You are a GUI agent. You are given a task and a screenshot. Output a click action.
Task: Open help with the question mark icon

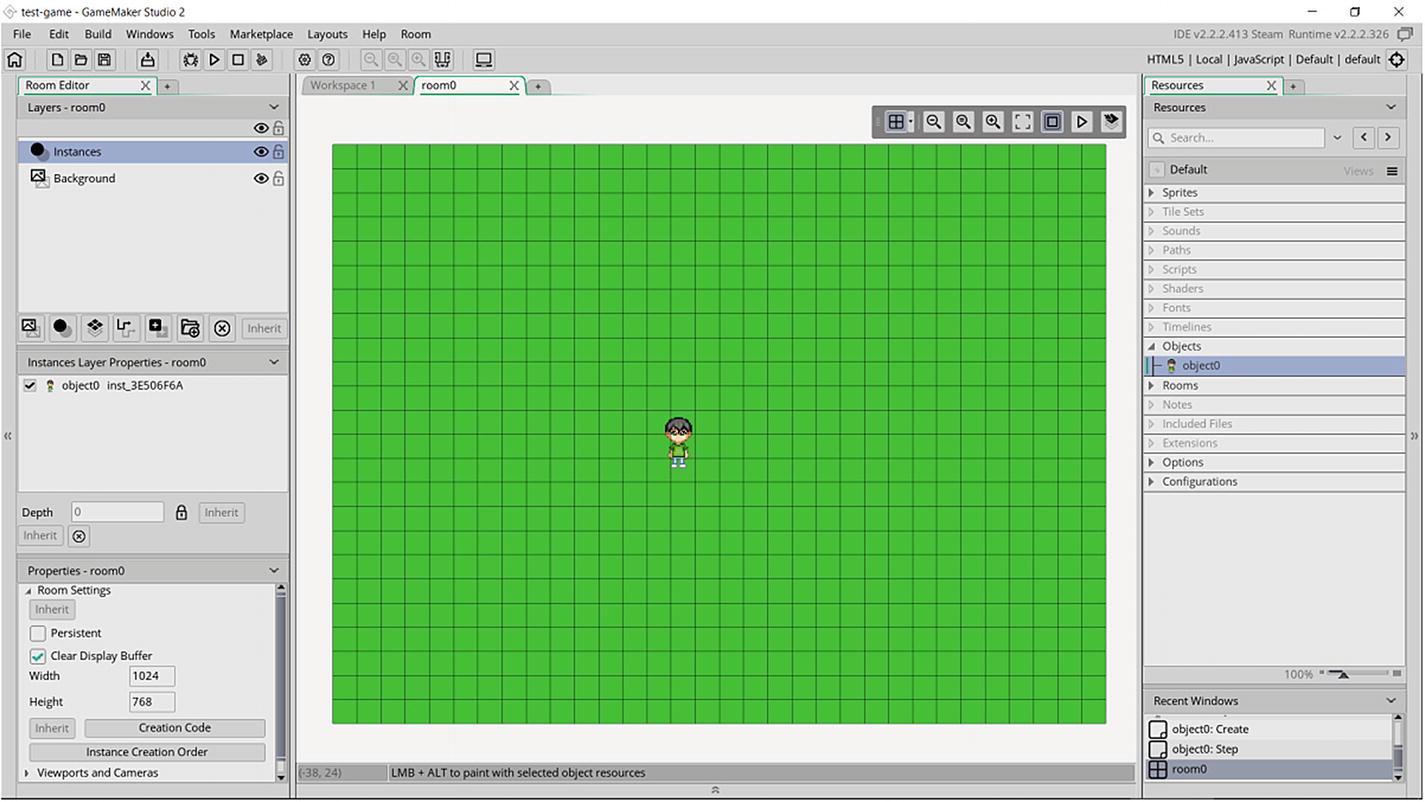pyautogui.click(x=328, y=60)
